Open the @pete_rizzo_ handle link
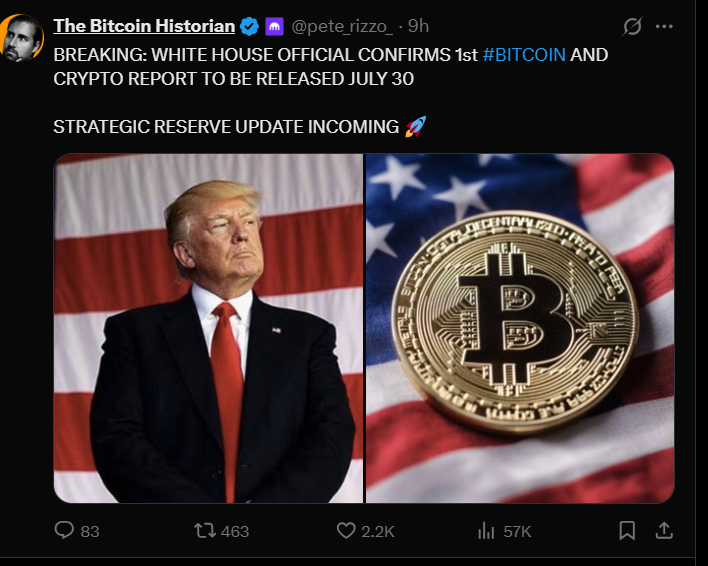708x566 pixels. coord(342,27)
